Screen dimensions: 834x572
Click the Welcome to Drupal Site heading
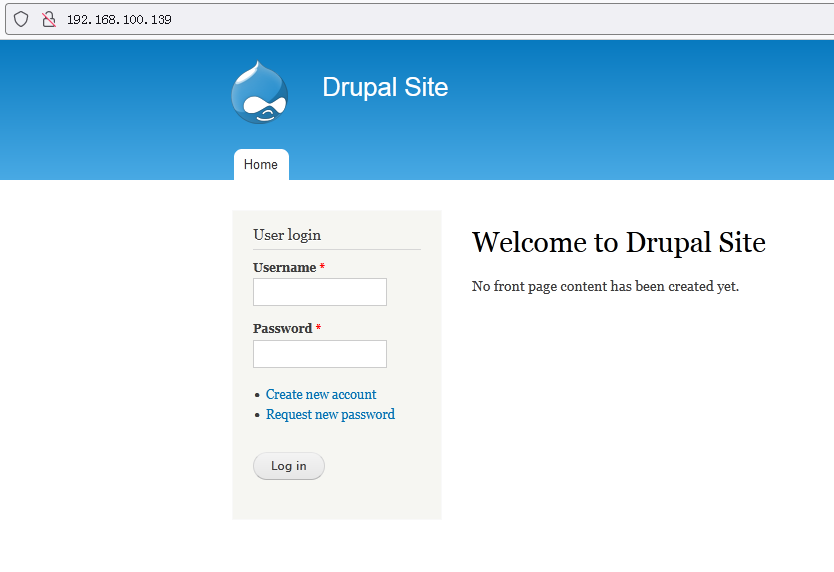(619, 243)
